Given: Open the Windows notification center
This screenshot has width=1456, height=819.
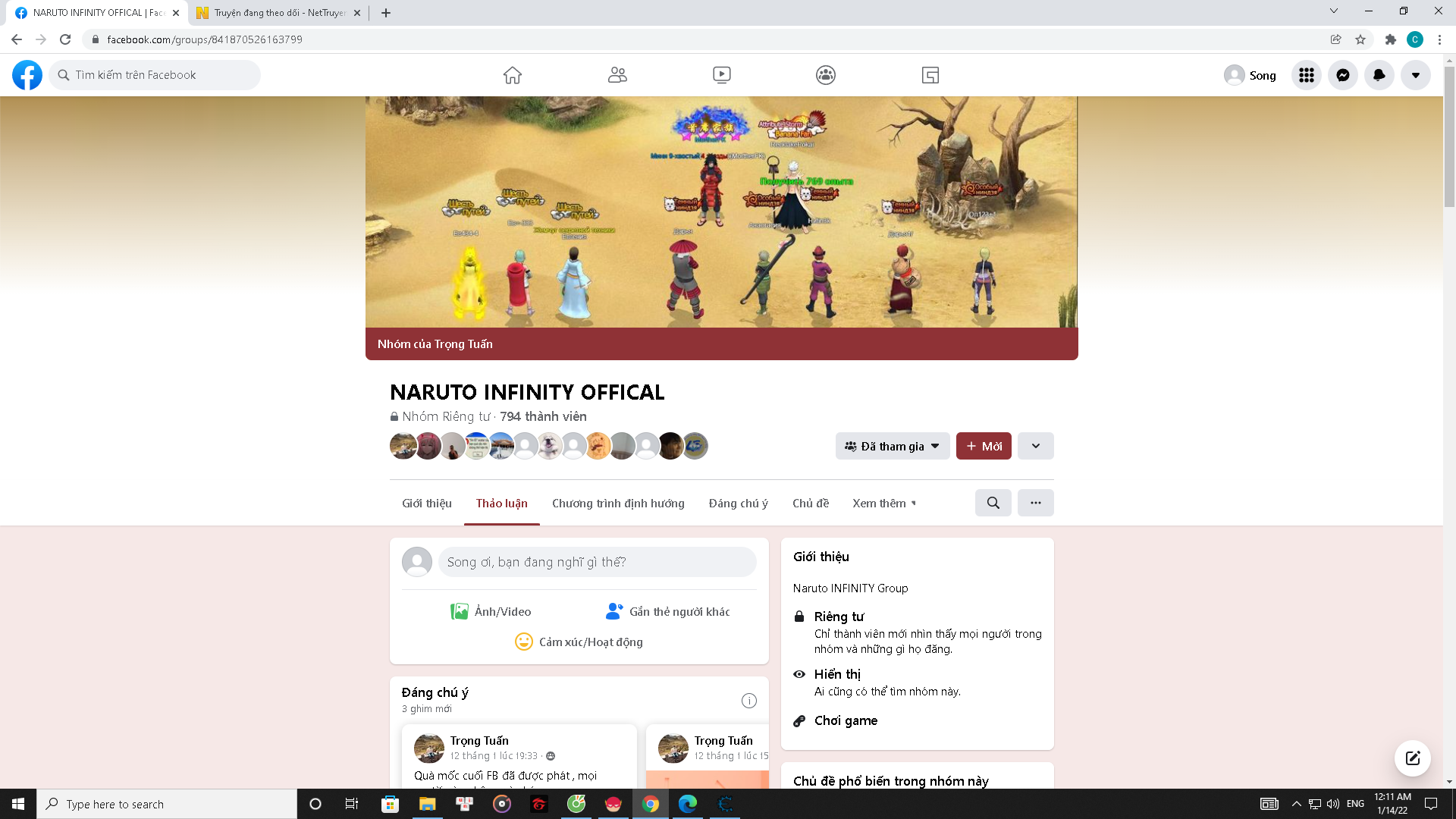Looking at the screenshot, I should (x=1431, y=804).
